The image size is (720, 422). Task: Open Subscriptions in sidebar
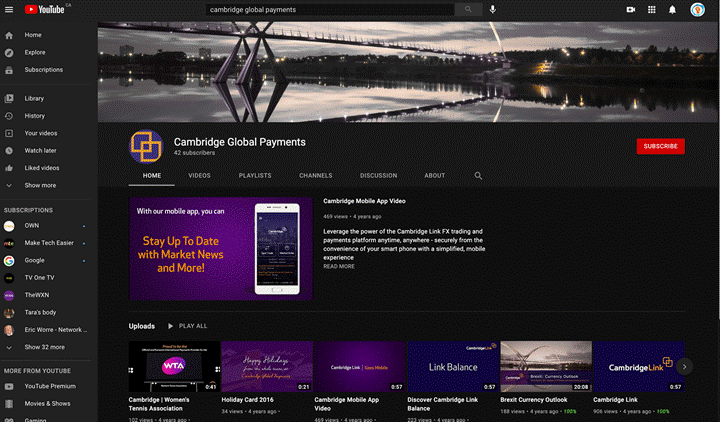(x=46, y=70)
